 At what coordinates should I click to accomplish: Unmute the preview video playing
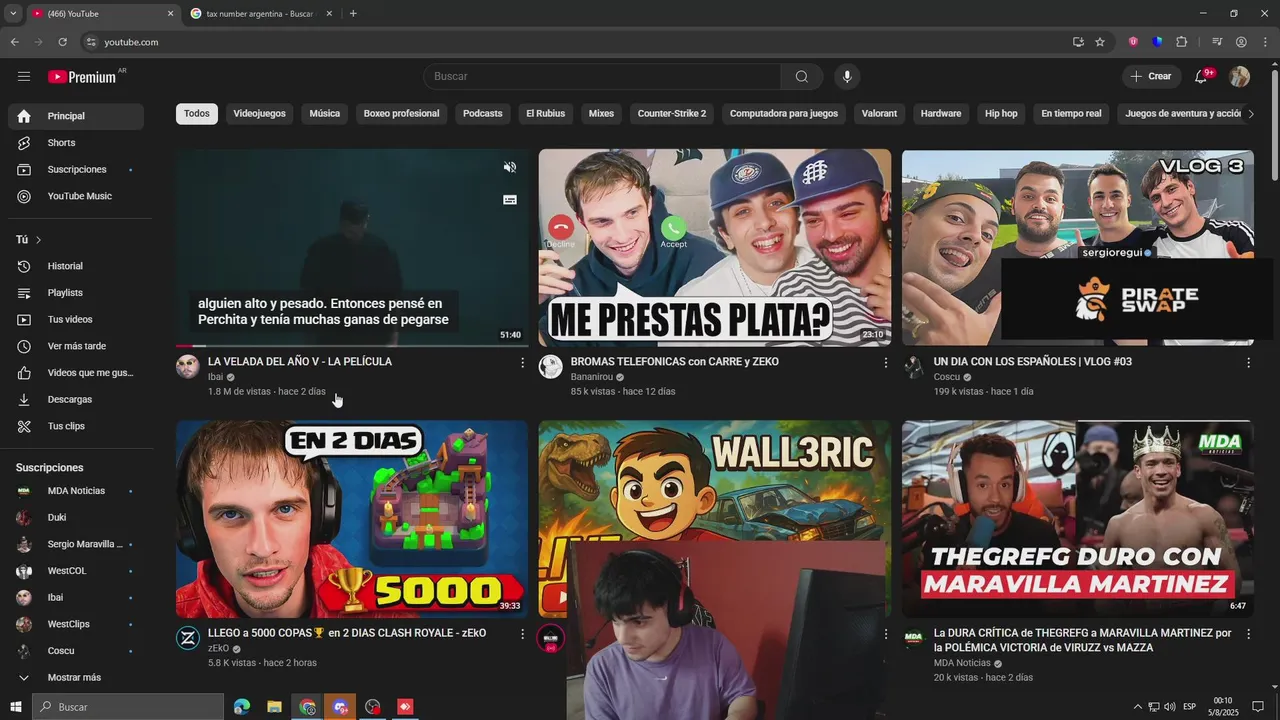tap(510, 167)
